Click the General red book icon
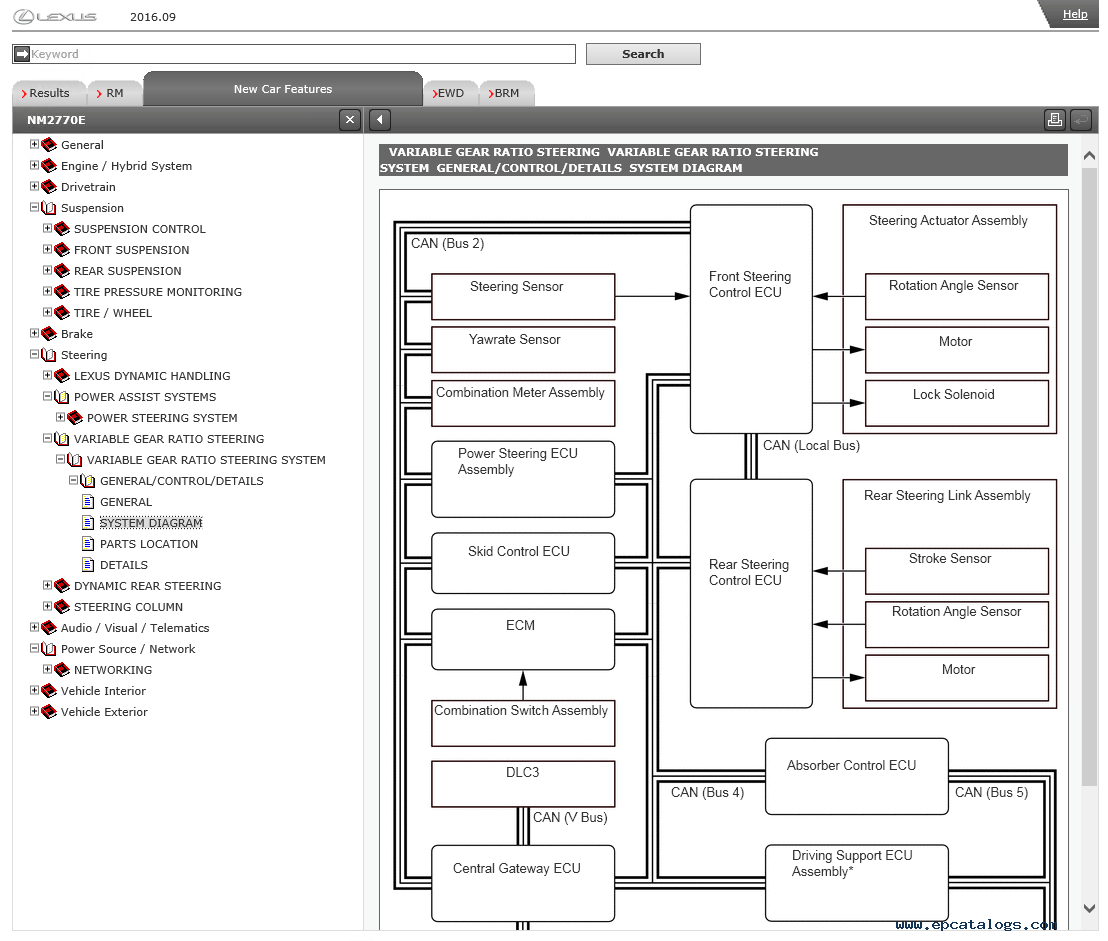 pyautogui.click(x=49, y=145)
